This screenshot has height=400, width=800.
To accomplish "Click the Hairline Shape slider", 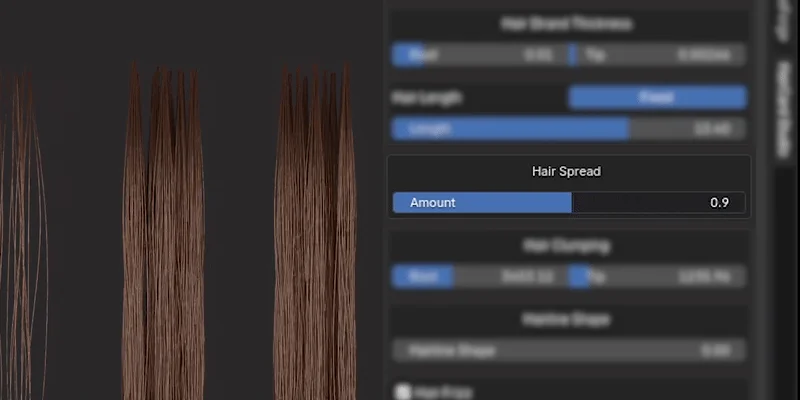I will coord(568,351).
